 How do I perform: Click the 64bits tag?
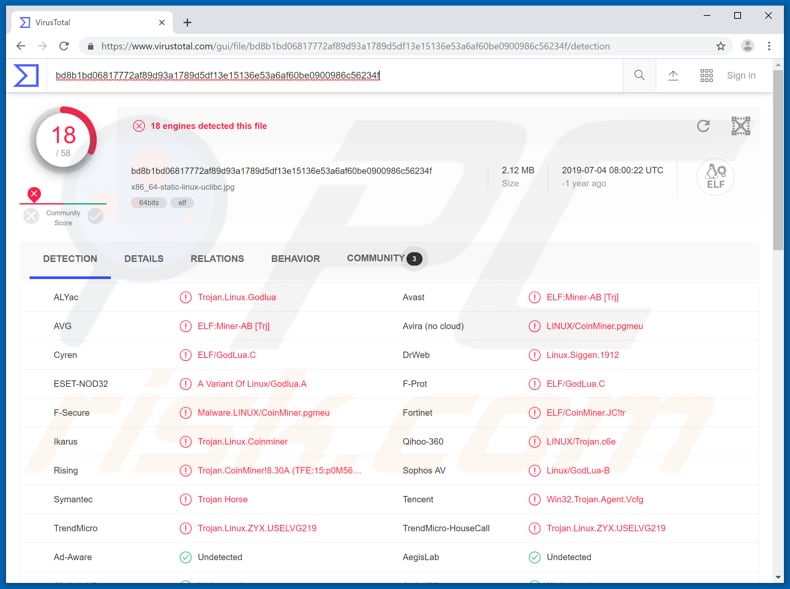click(149, 203)
